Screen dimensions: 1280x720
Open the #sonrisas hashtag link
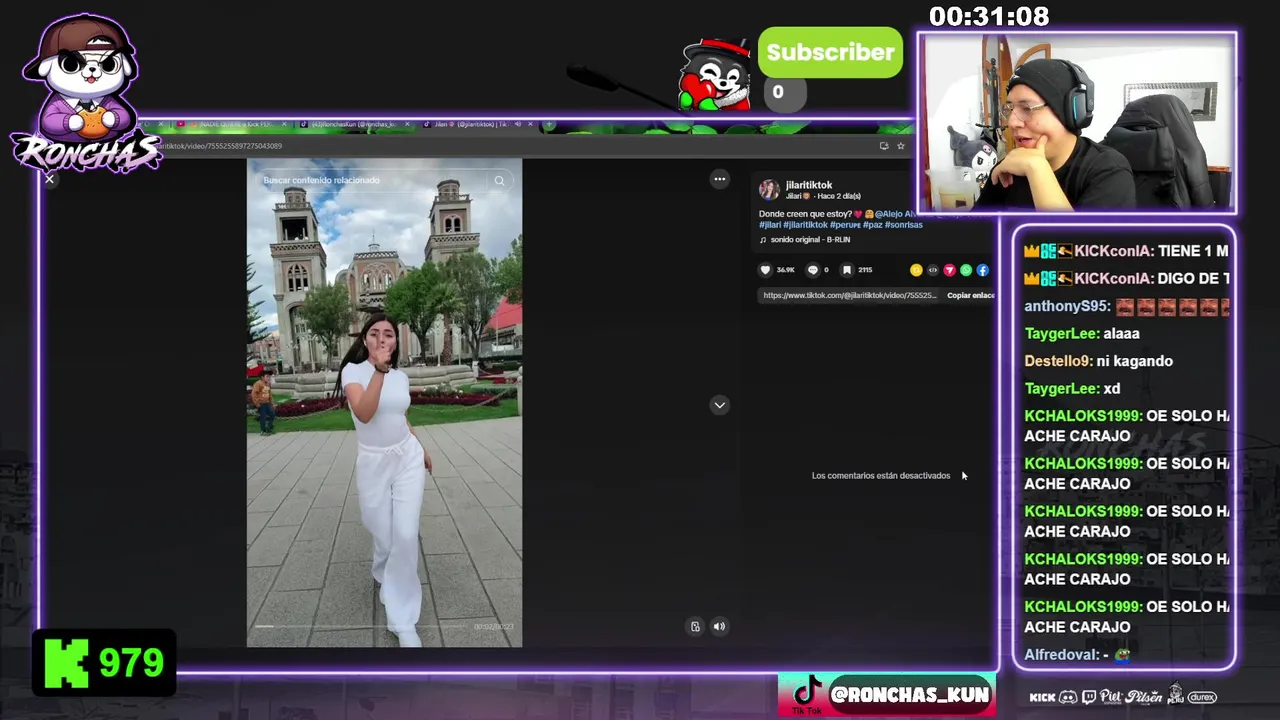click(904, 225)
